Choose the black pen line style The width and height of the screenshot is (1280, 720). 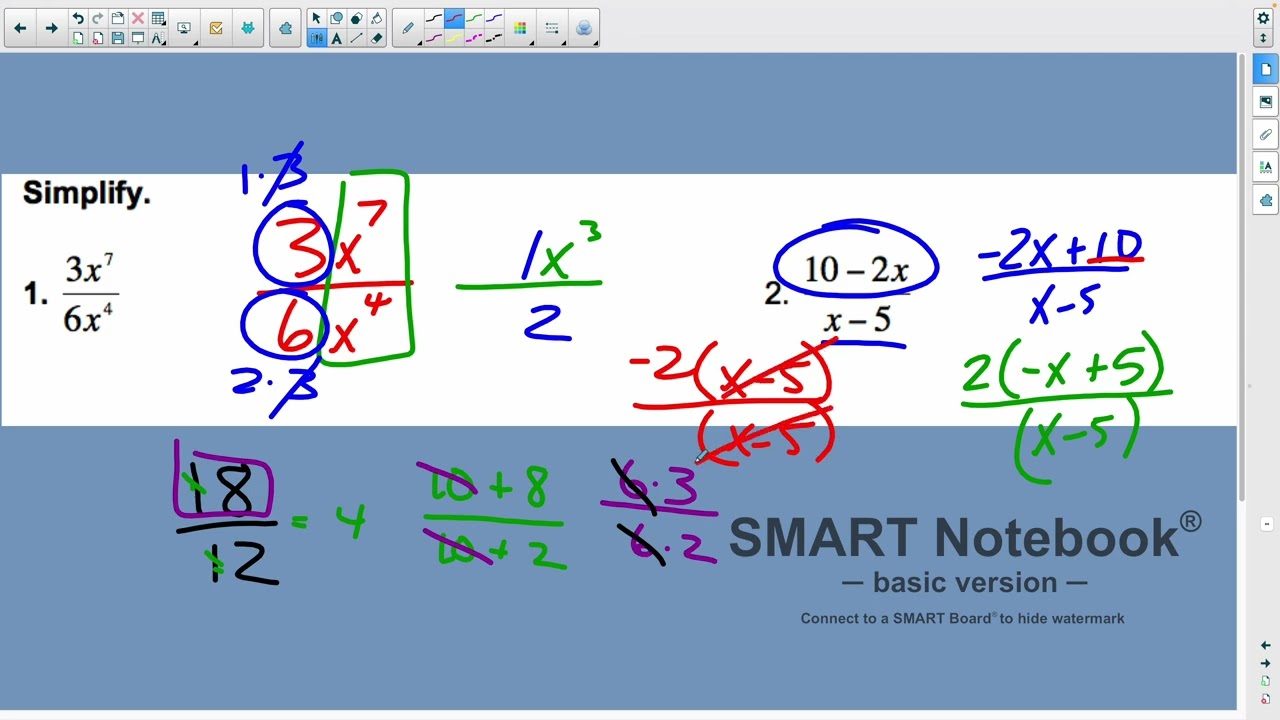click(434, 18)
